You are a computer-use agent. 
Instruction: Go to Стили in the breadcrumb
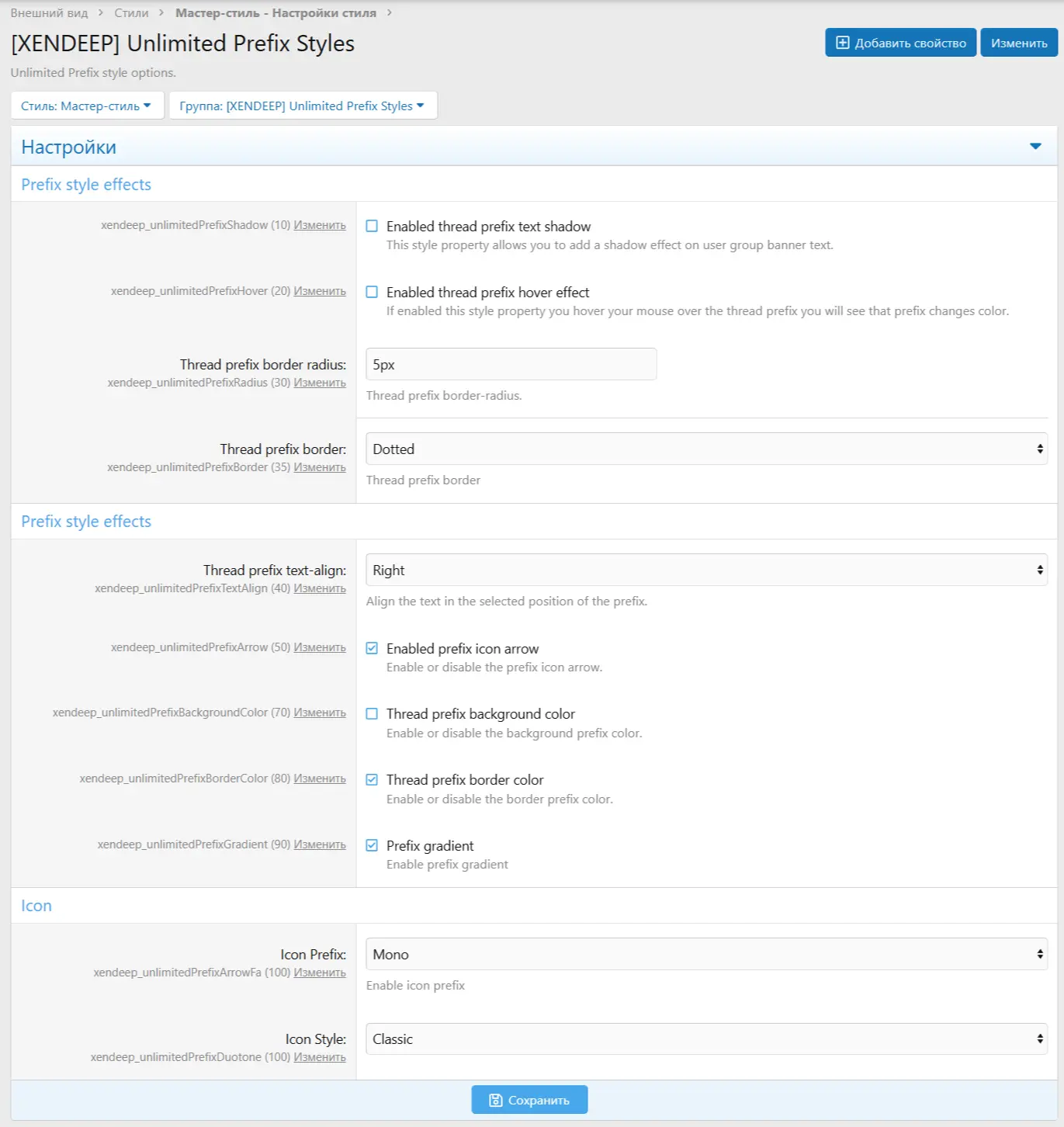131,13
